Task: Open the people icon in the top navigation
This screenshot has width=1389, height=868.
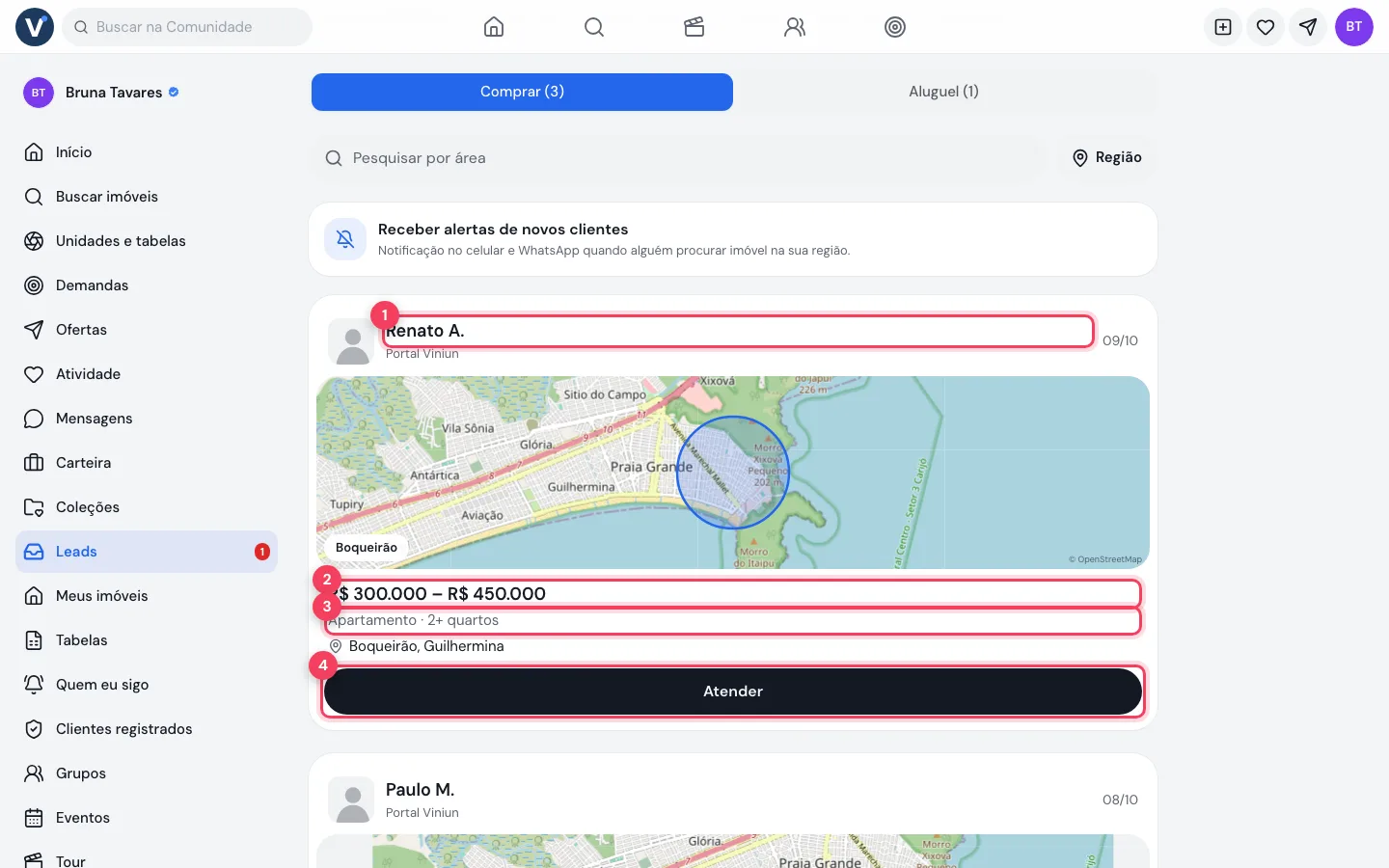Action: tap(795, 27)
